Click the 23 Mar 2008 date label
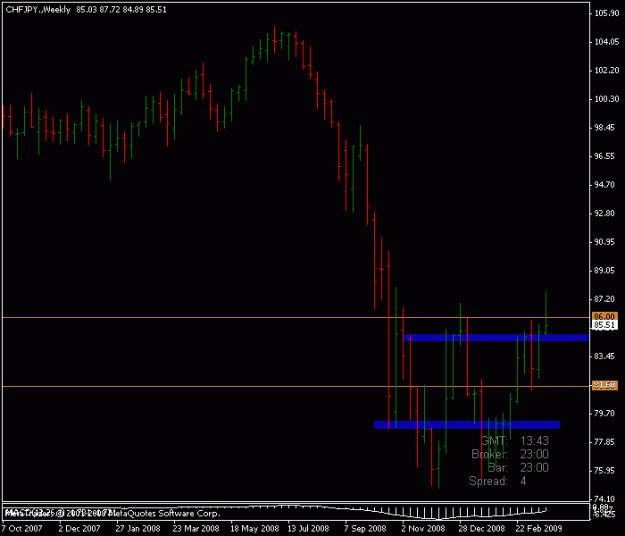625x536 pixels. [196, 528]
